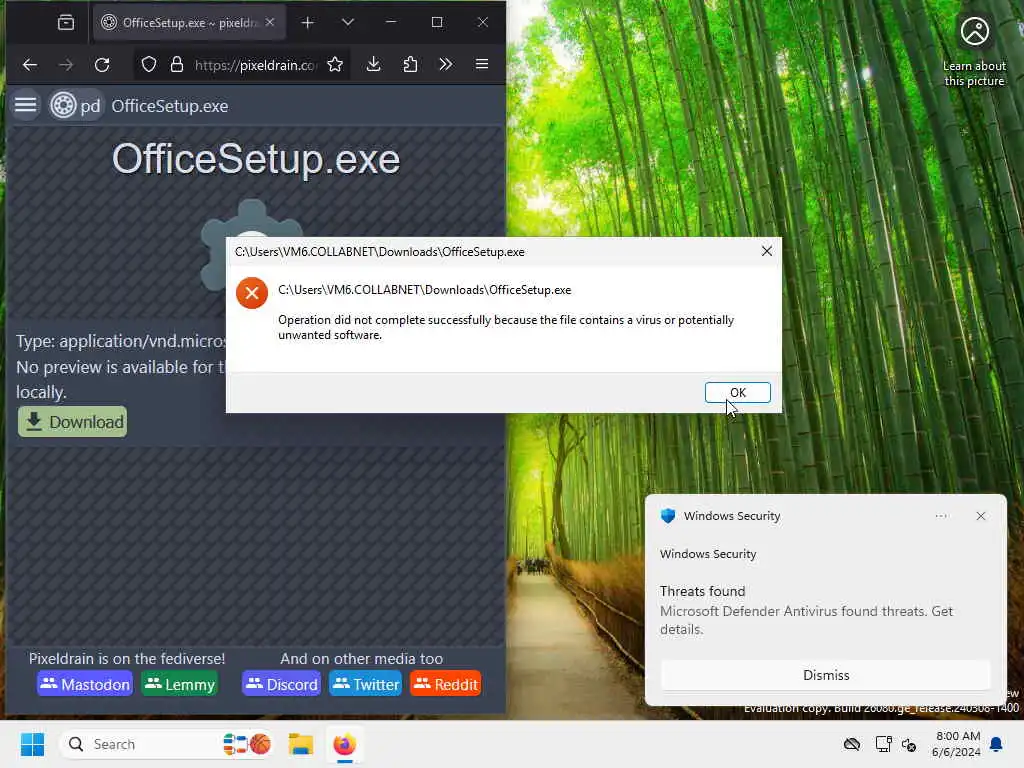Image resolution: width=1024 pixels, height=768 pixels.
Task: Focus the pixeldrain URL address bar
Action: coord(255,65)
